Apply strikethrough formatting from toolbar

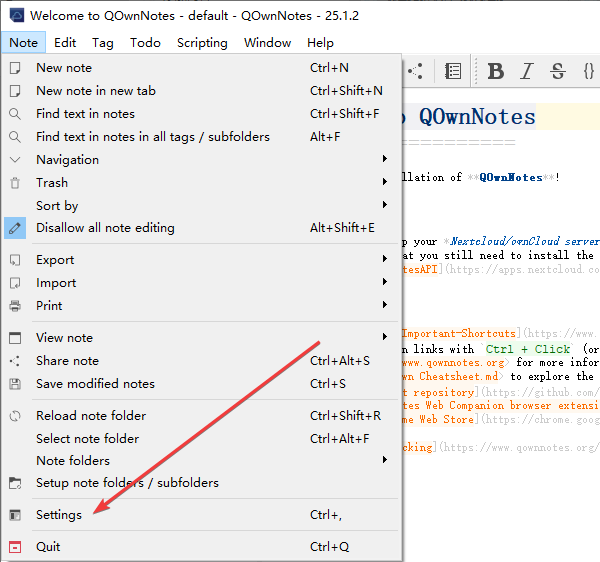point(558,71)
